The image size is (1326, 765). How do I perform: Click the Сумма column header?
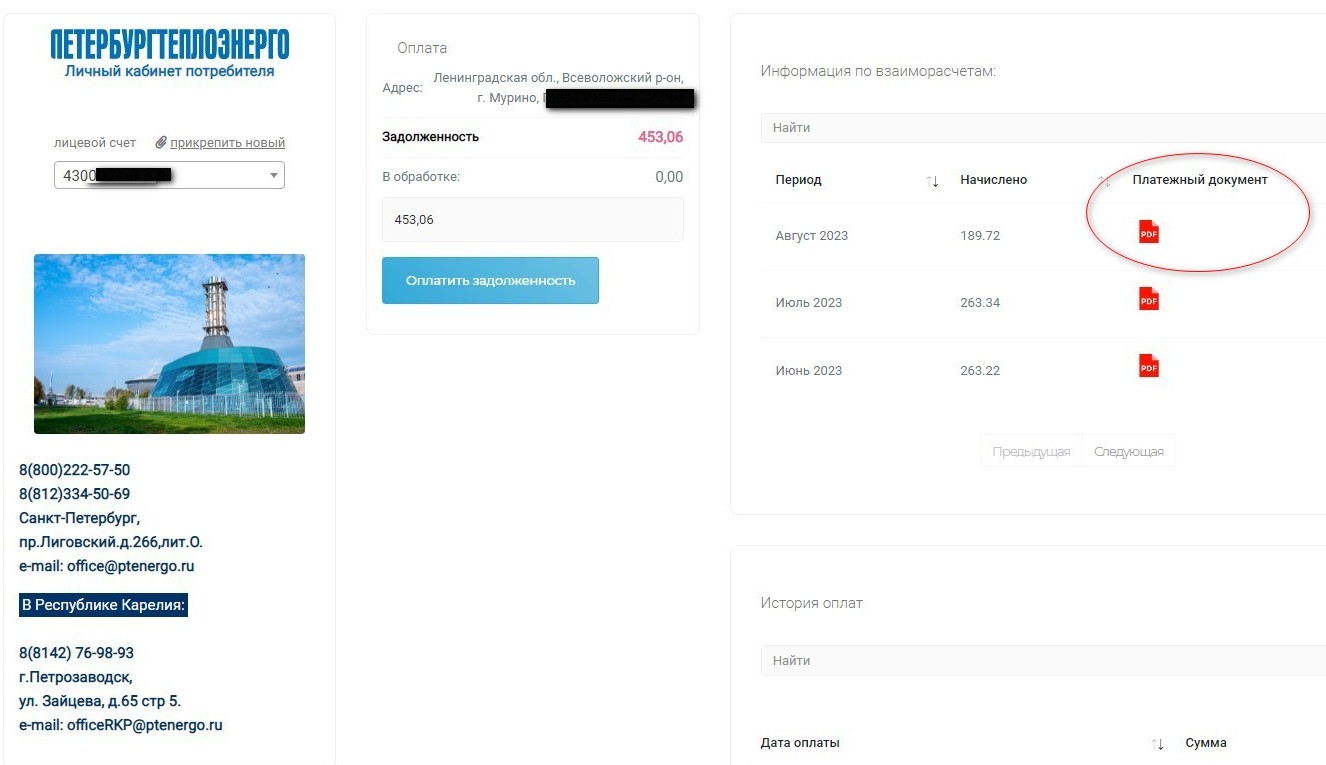pos(1206,743)
